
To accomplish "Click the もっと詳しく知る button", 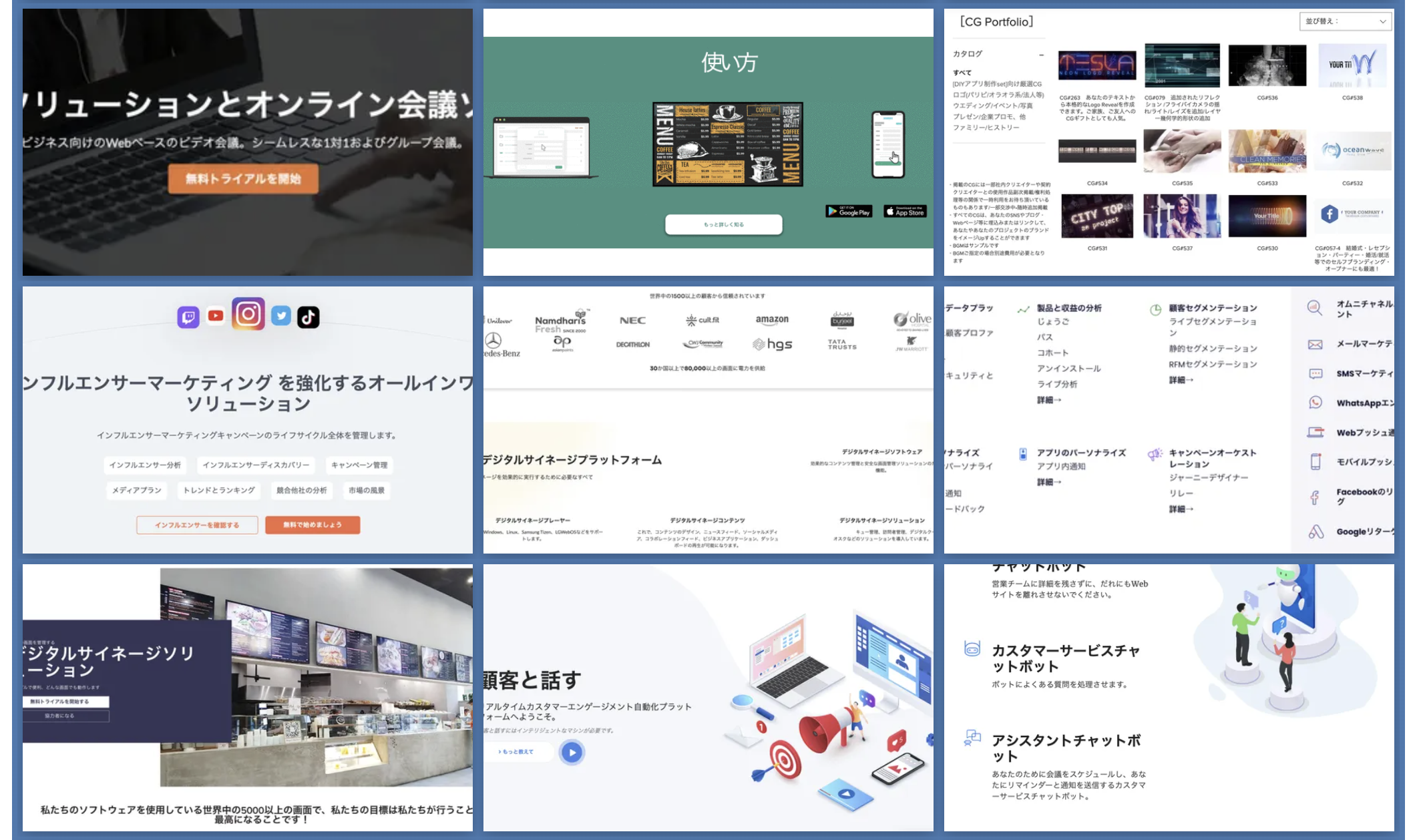I will click(x=724, y=224).
